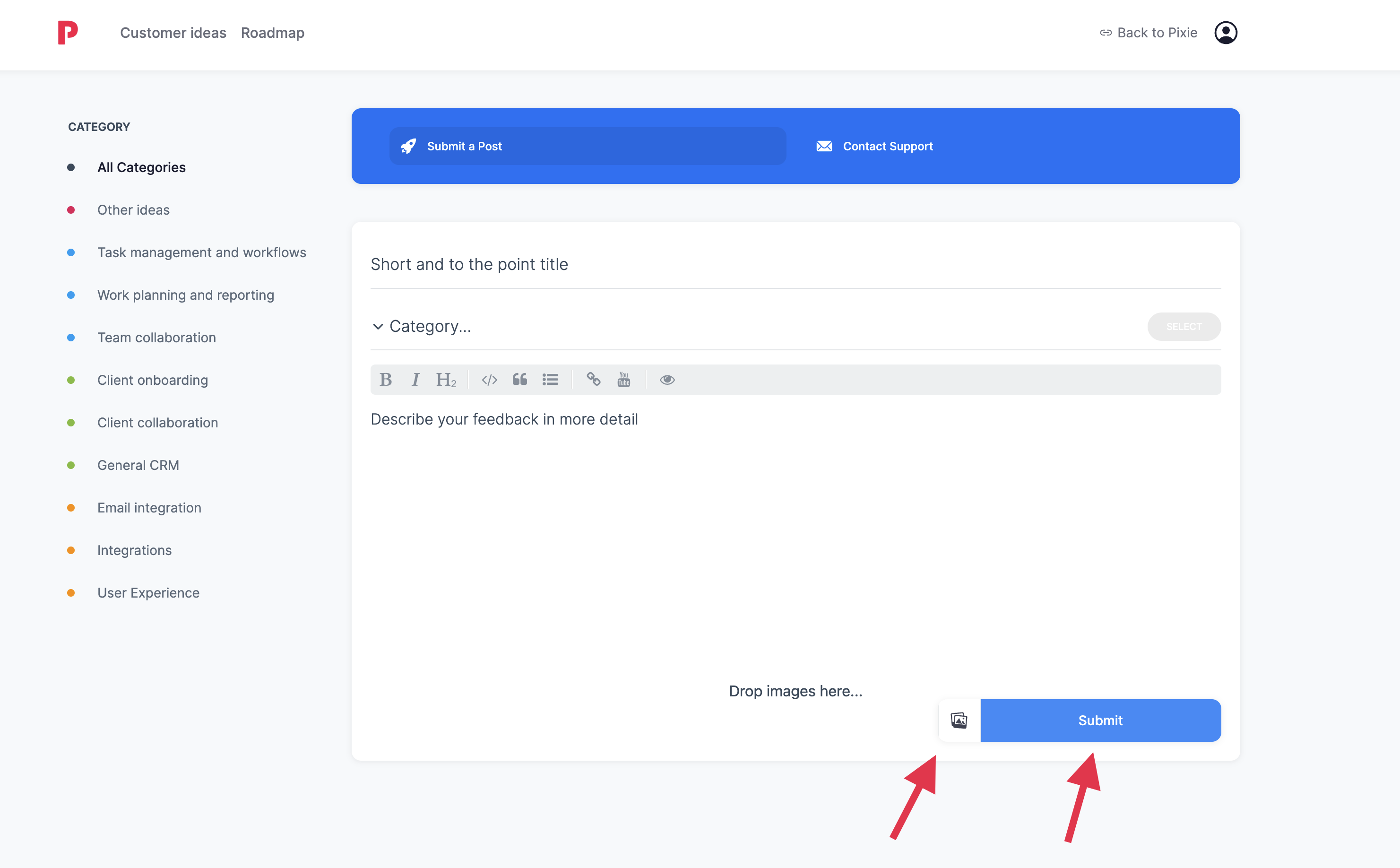
Task: Open the Roadmap menu item
Action: [273, 33]
